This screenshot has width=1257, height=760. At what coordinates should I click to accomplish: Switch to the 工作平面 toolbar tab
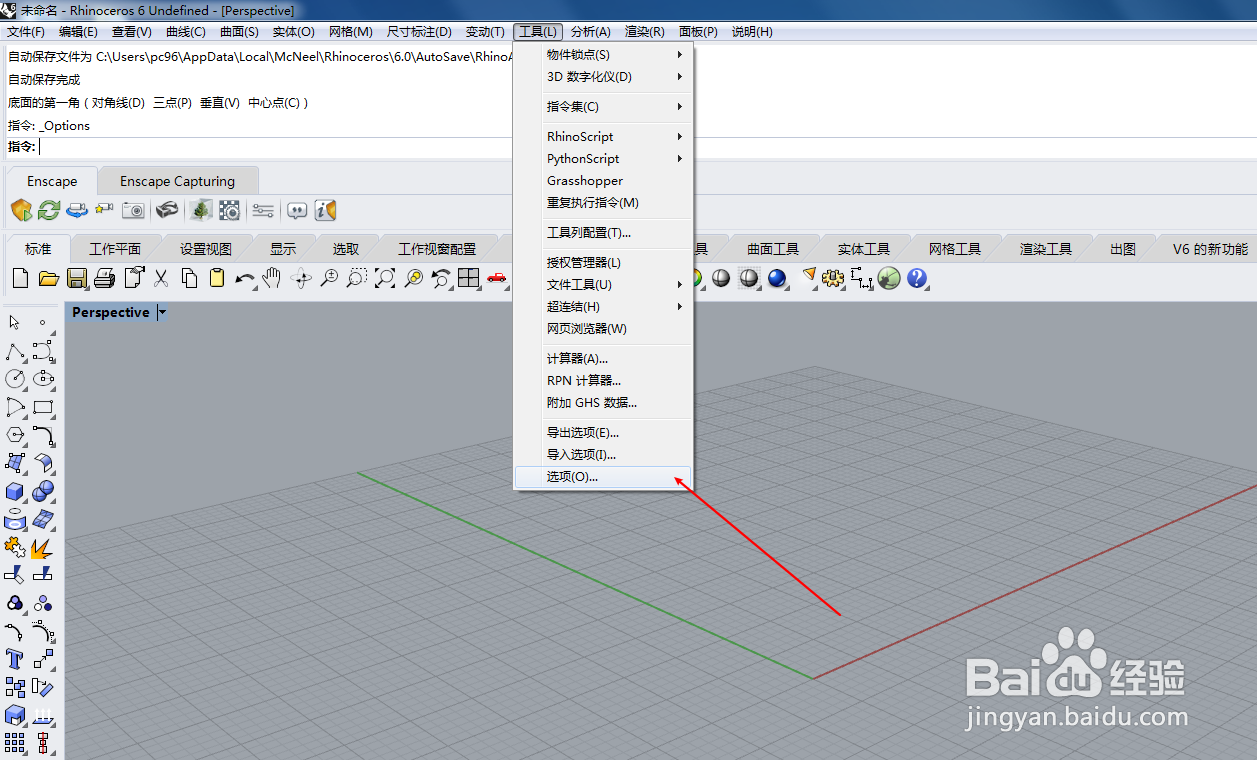[115, 249]
